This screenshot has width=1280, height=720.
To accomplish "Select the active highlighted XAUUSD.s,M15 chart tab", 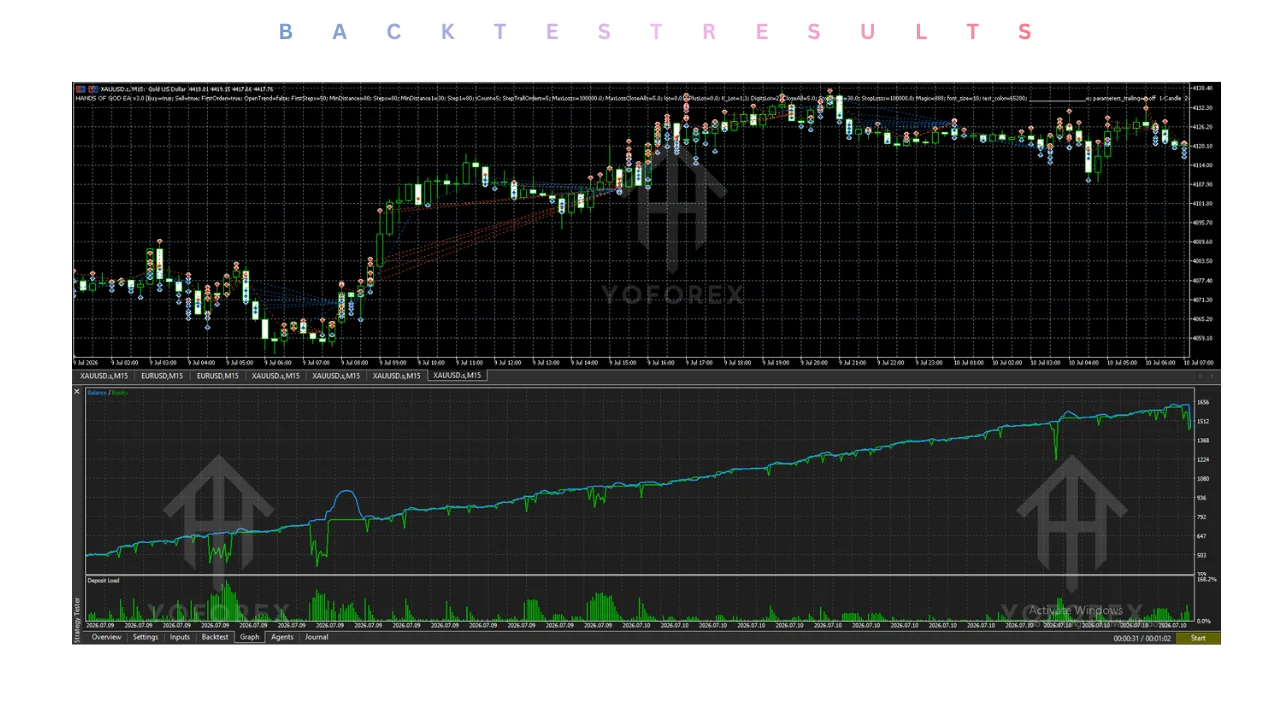I will [457, 376].
